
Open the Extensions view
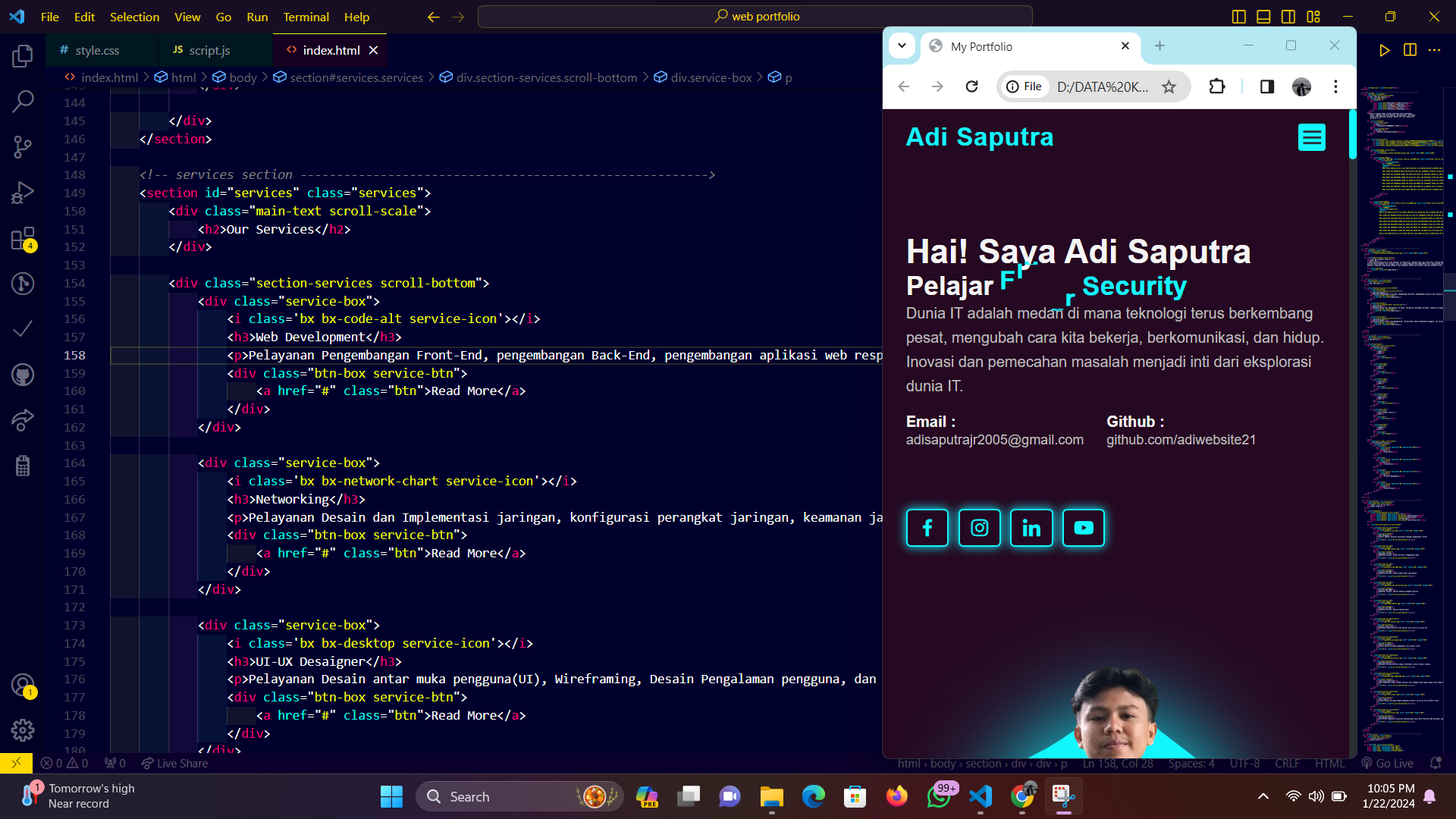23,239
